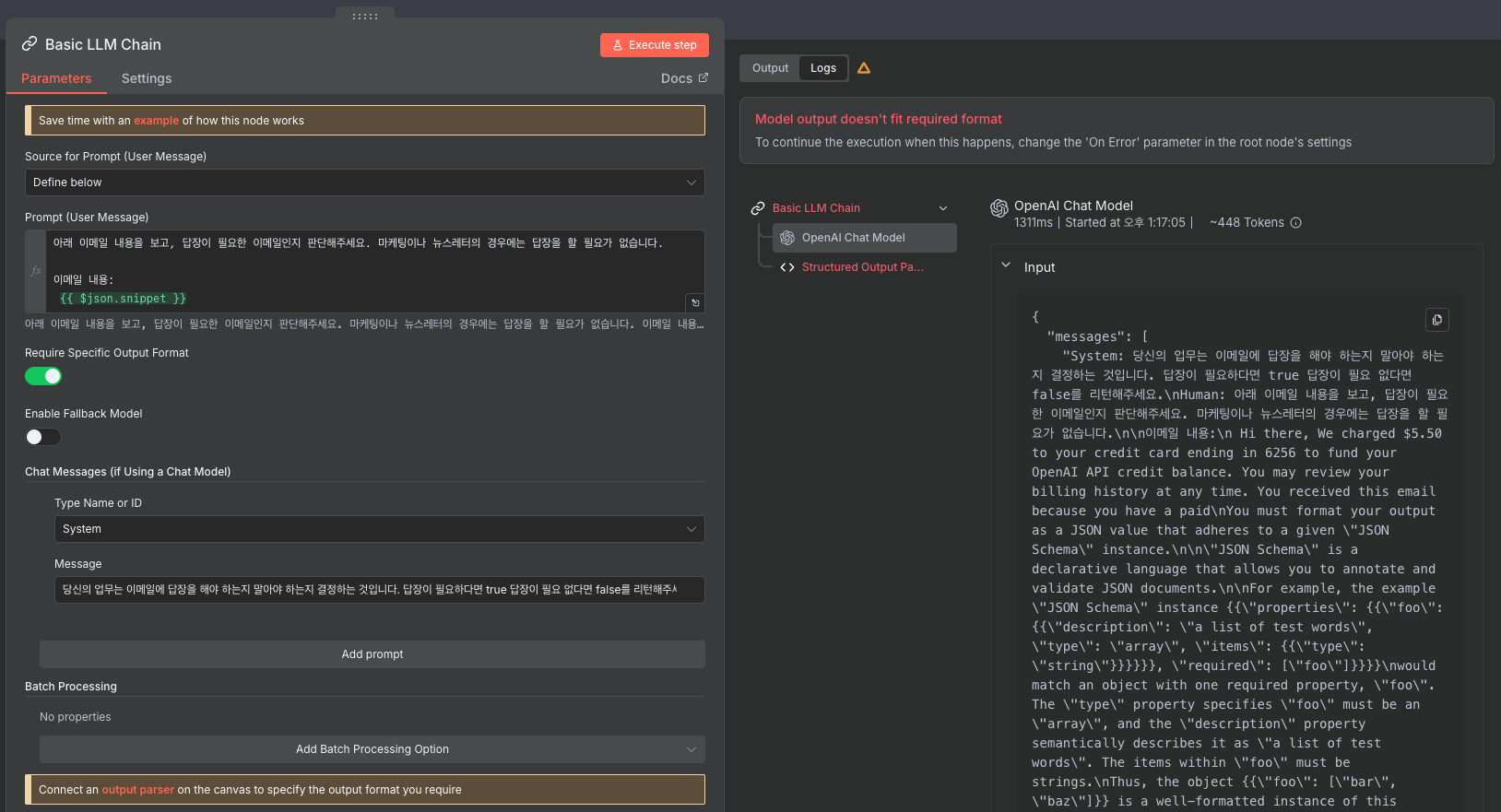Screen dimensions: 1501x812
Task: Click the 'Model output doesn't fit required format' error
Action: [x=879, y=119]
